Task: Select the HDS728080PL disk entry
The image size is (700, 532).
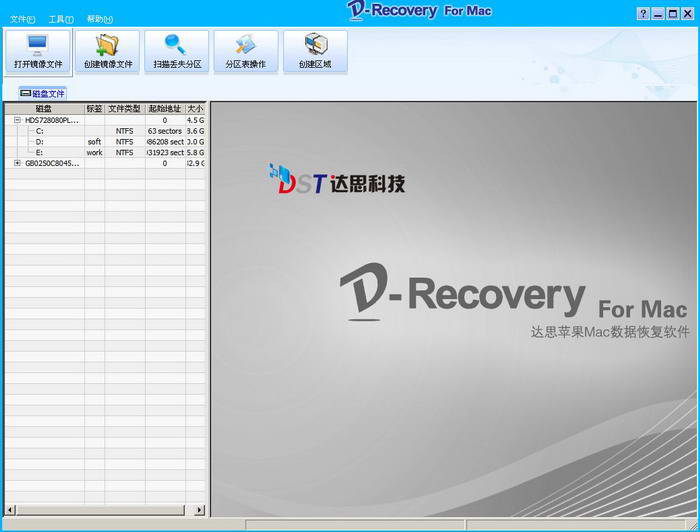Action: tap(52, 120)
